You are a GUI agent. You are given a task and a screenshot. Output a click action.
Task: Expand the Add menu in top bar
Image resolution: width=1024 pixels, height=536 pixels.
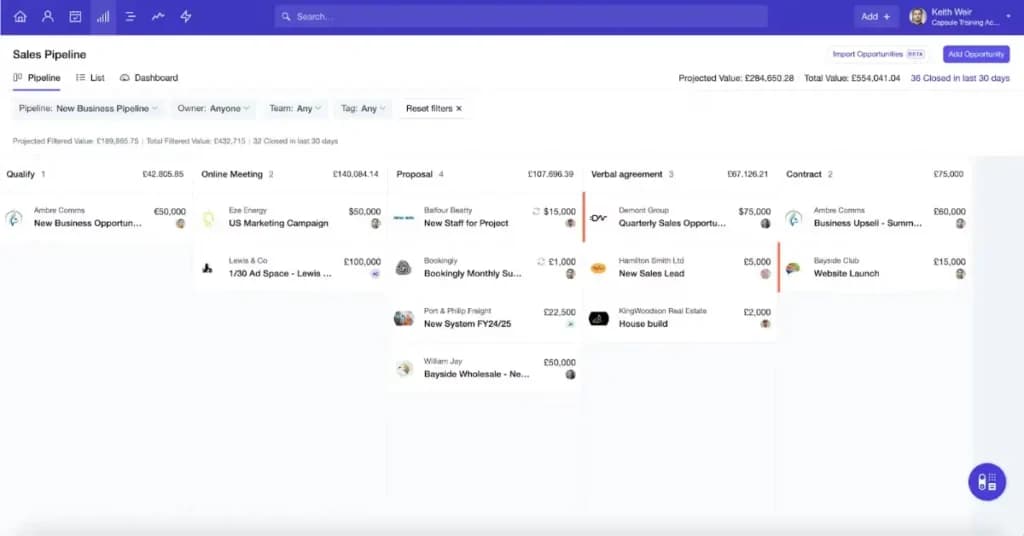[875, 16]
